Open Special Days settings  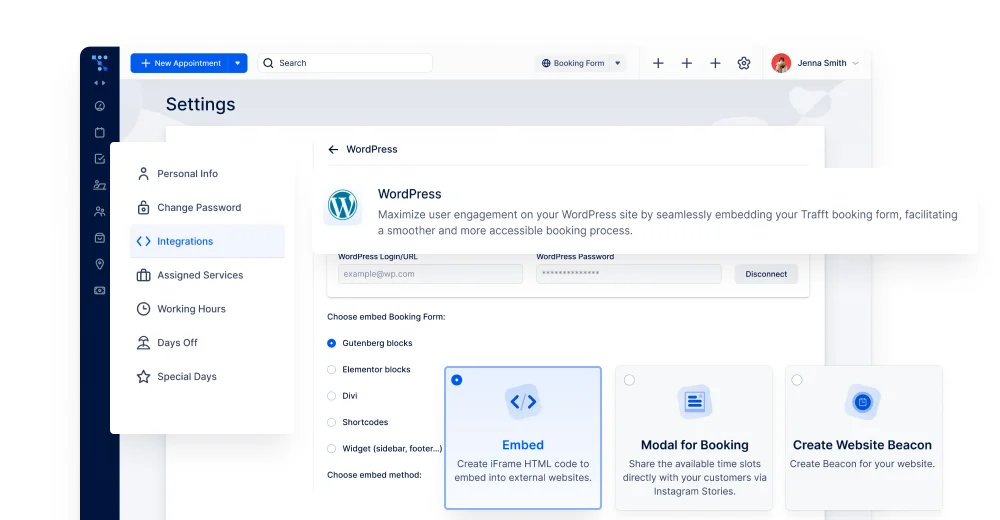click(x=207, y=376)
